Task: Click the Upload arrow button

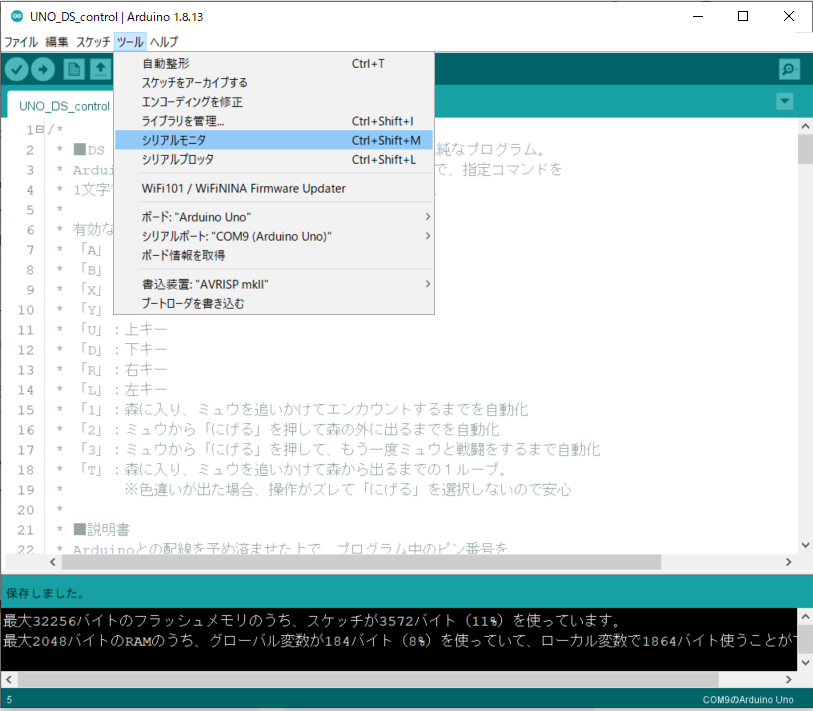Action: pos(43,69)
